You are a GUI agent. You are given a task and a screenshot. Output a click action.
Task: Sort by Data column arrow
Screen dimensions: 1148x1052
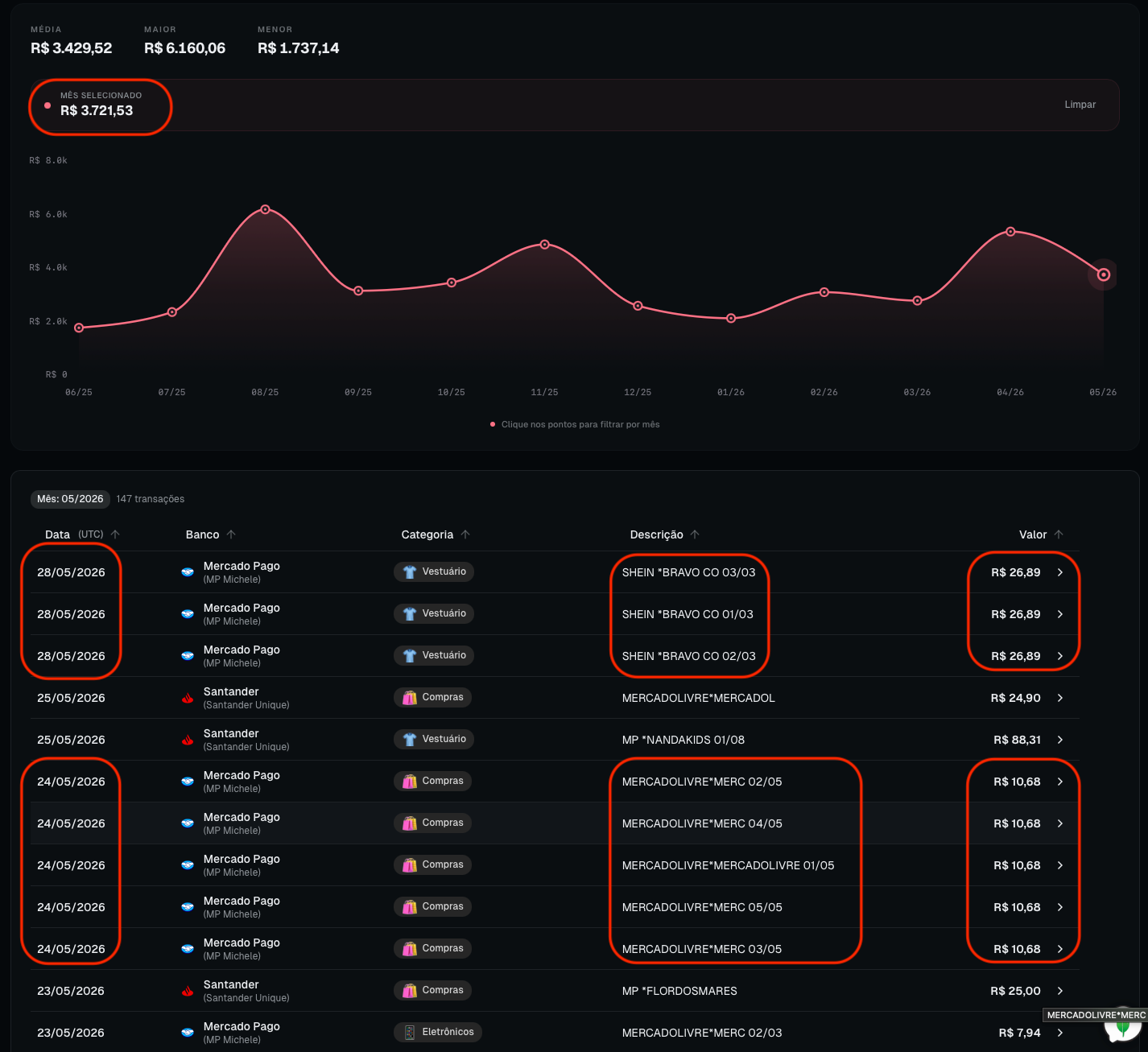point(115,534)
